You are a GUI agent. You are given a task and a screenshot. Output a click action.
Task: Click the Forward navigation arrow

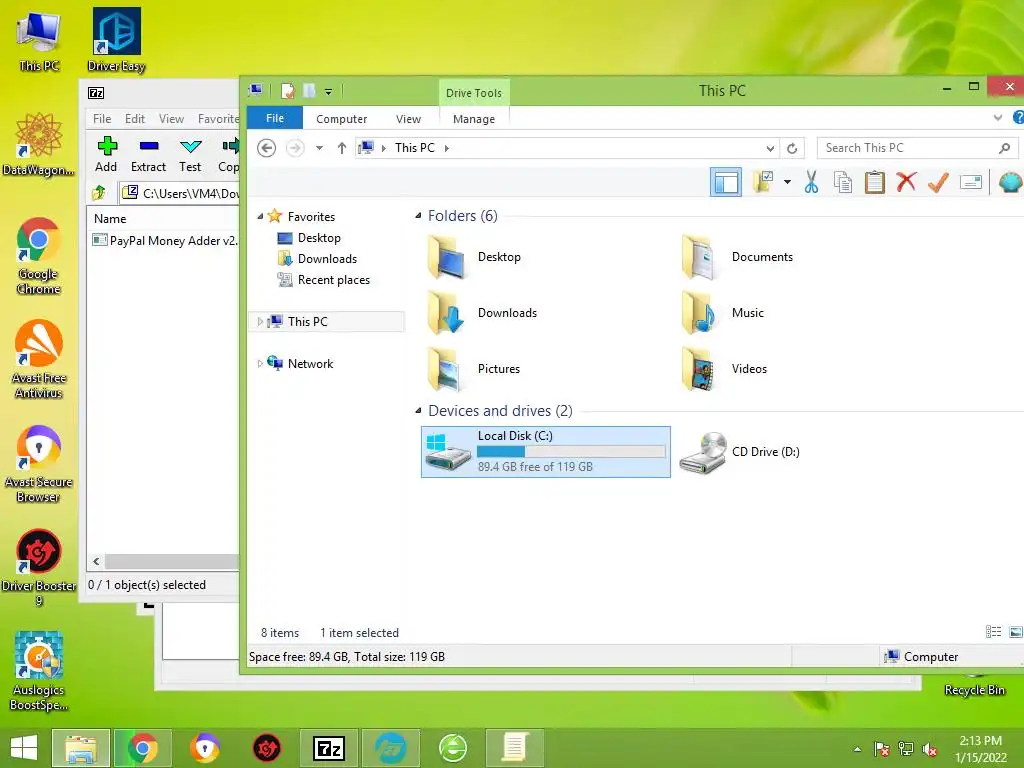295,148
